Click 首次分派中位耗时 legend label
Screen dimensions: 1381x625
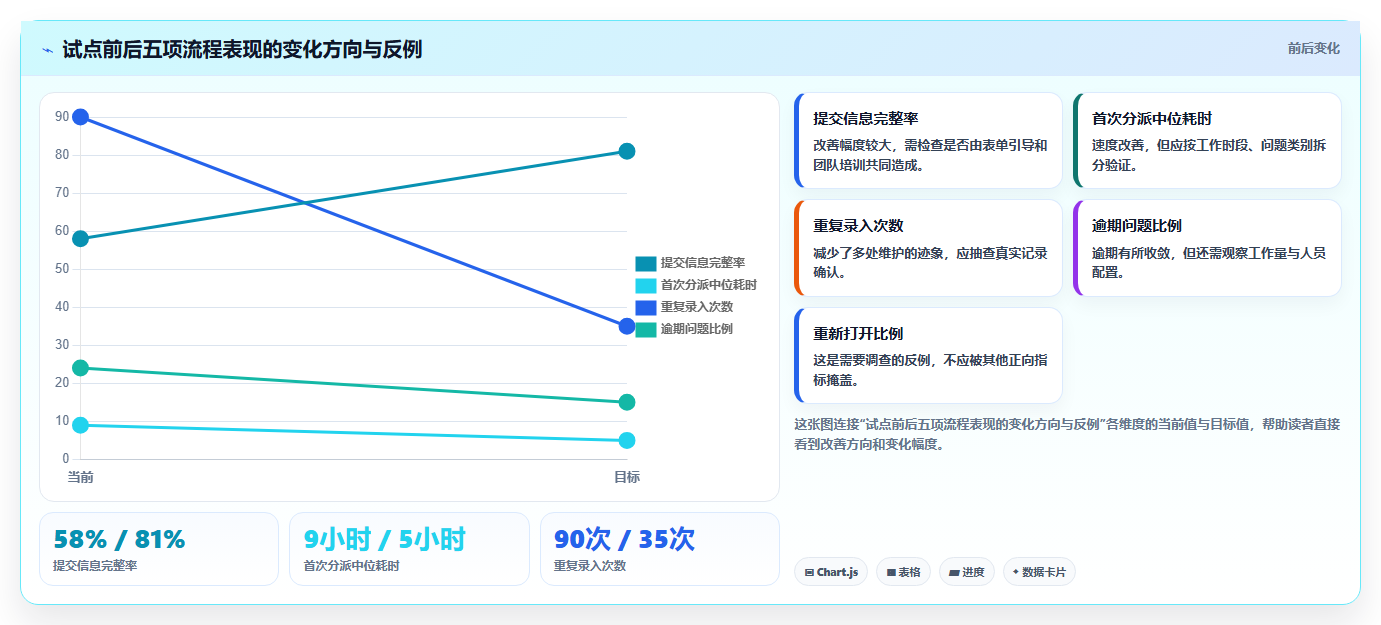pyautogui.click(x=708, y=285)
